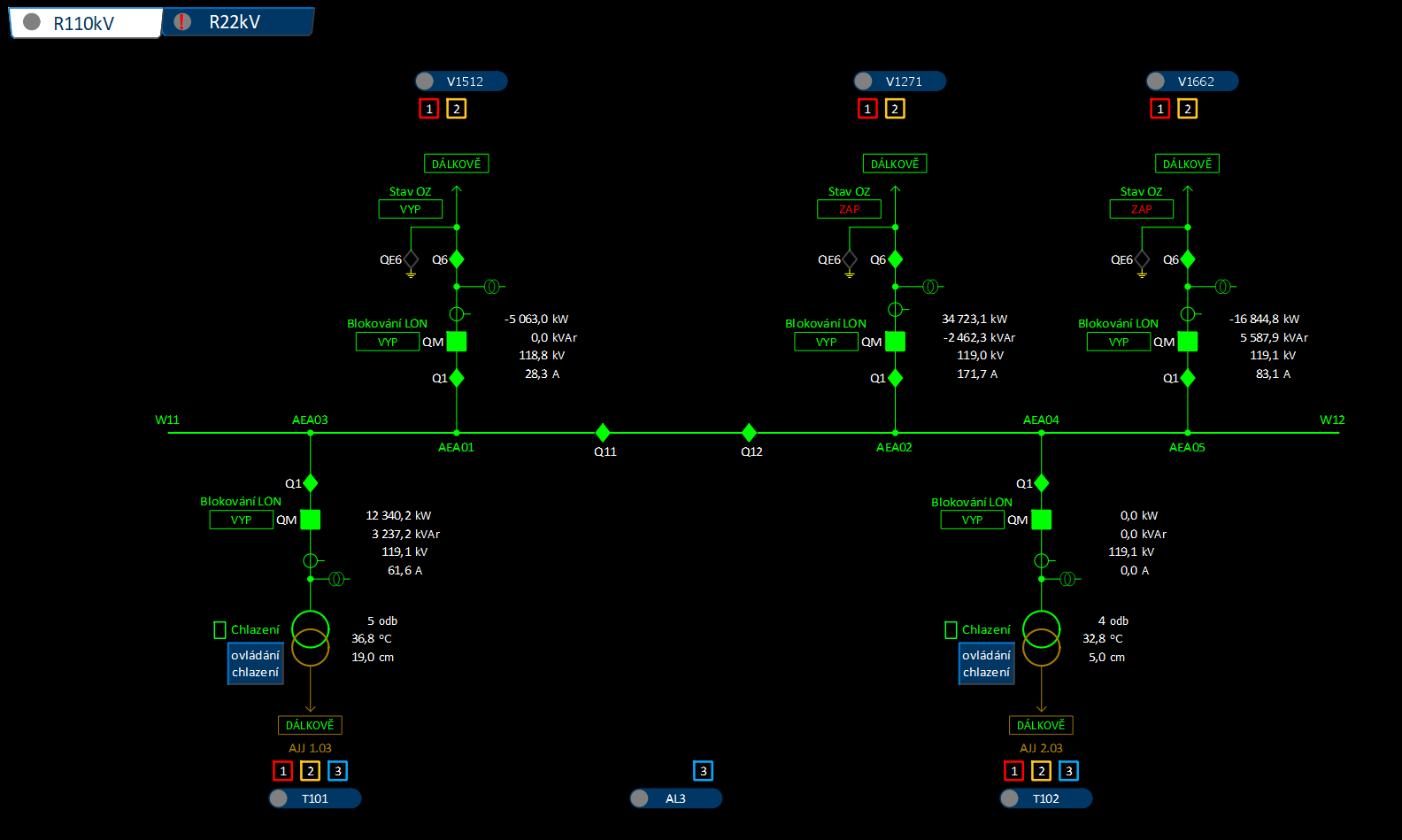
Task: Toggle Stav OZ ZAP indicator on V1271
Action: pos(849,210)
